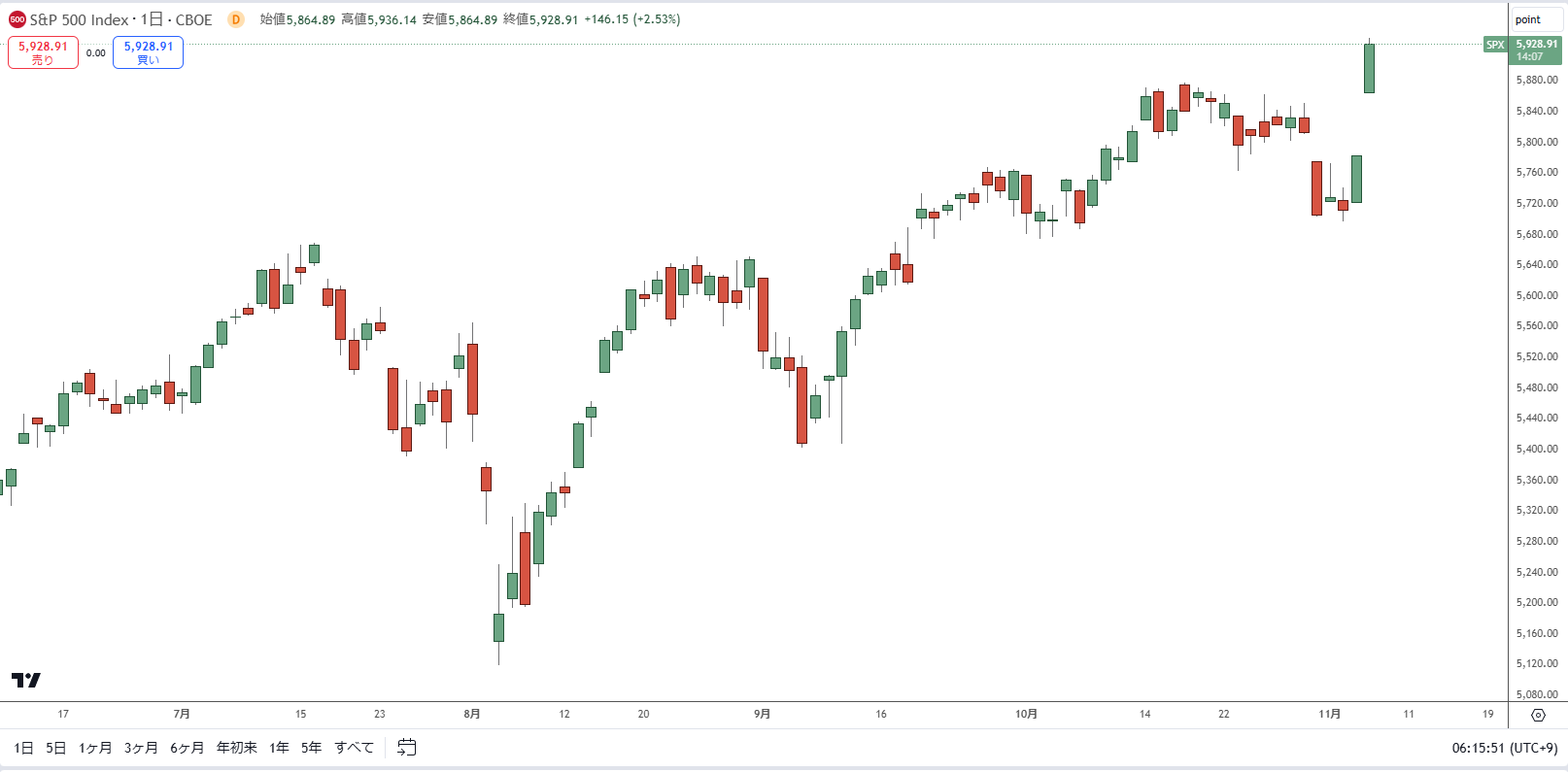
Task: Select the 1日 time range
Action: [x=24, y=748]
